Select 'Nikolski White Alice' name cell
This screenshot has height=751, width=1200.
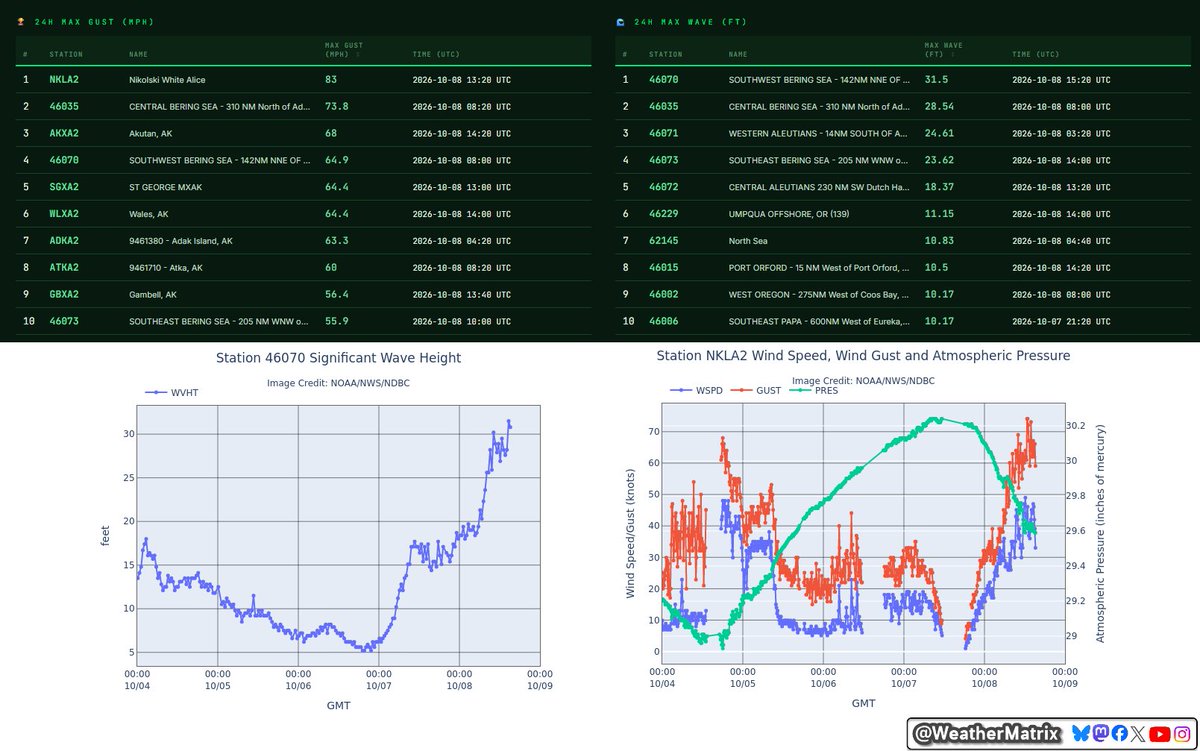click(168, 79)
